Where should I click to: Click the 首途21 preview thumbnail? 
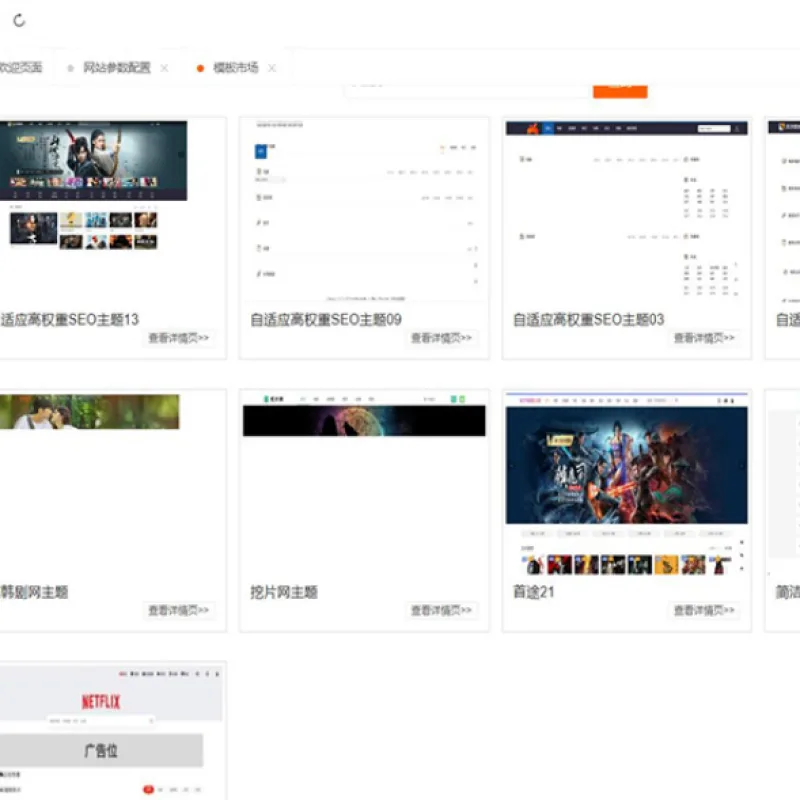pos(627,484)
